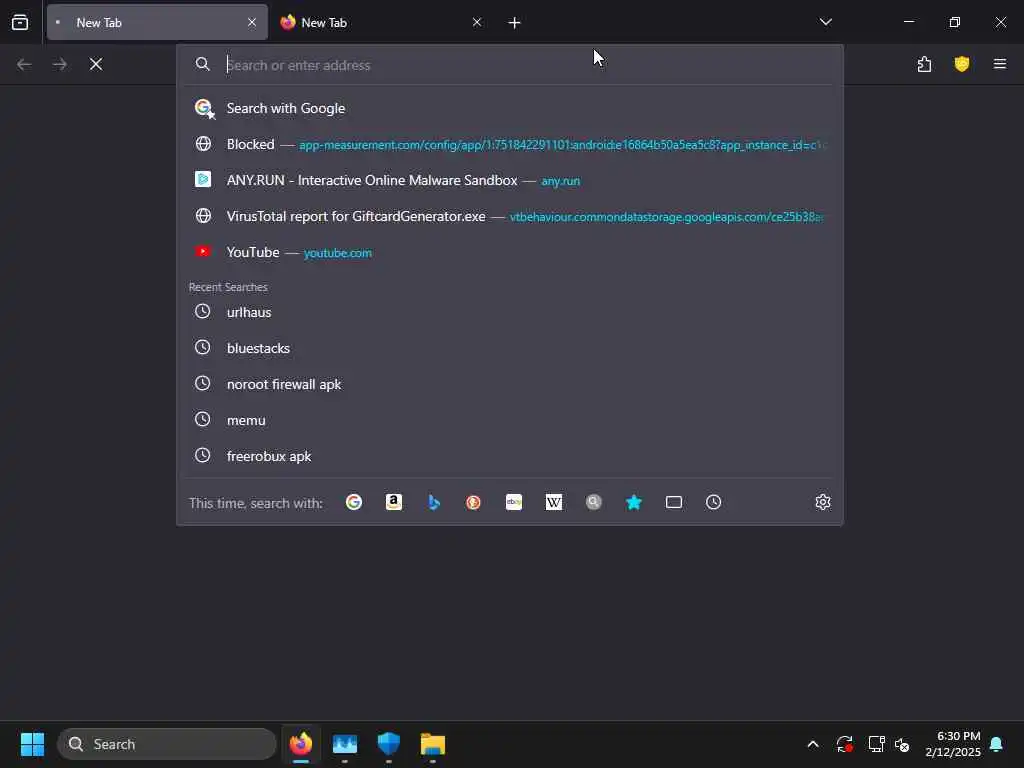Open VirusTotal report for GiftcardGenerator.exe

[x=509, y=216]
